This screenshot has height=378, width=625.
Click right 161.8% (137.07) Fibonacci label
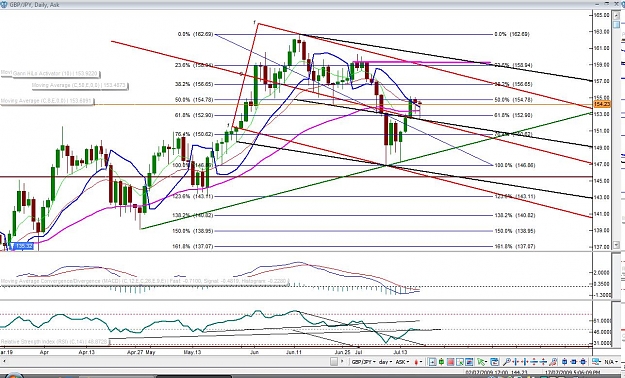pos(515,246)
